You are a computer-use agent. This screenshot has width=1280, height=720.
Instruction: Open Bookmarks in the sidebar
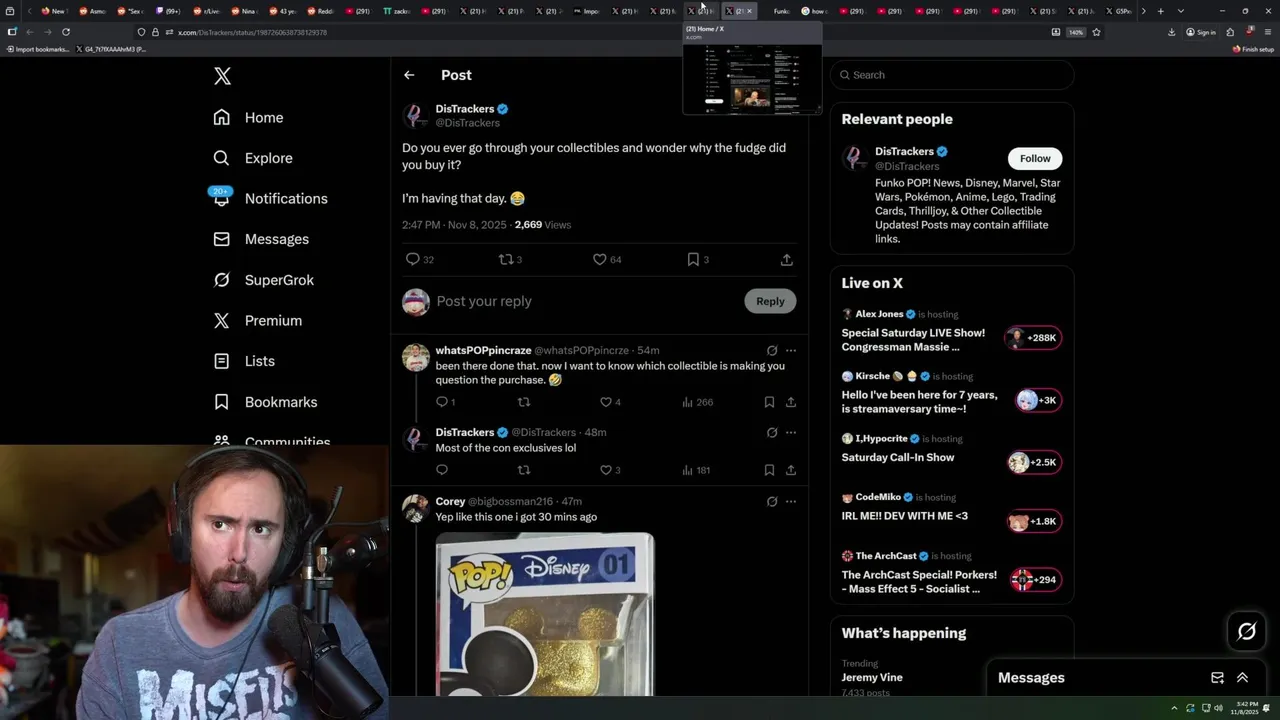click(x=265, y=402)
